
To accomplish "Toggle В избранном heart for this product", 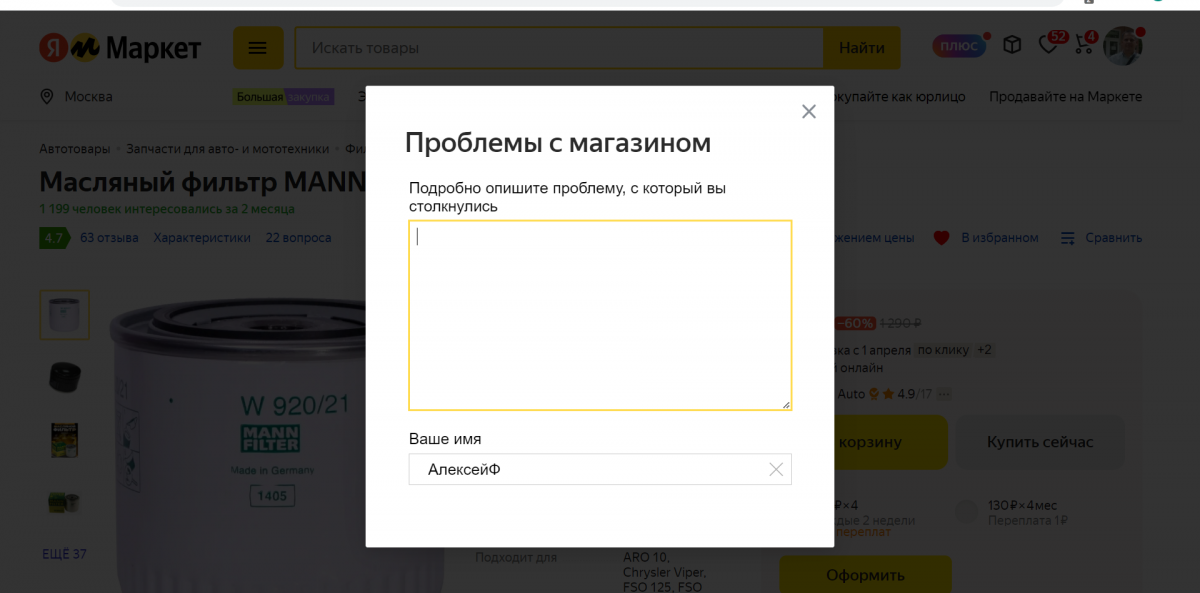I will coord(986,238).
